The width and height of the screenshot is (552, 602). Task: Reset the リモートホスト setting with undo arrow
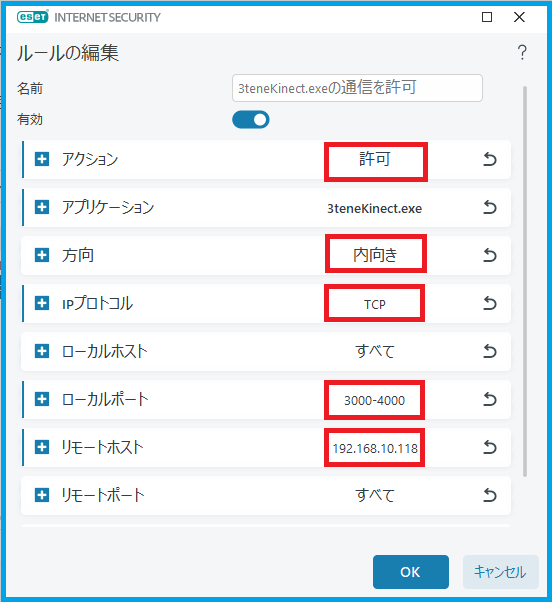click(x=490, y=447)
